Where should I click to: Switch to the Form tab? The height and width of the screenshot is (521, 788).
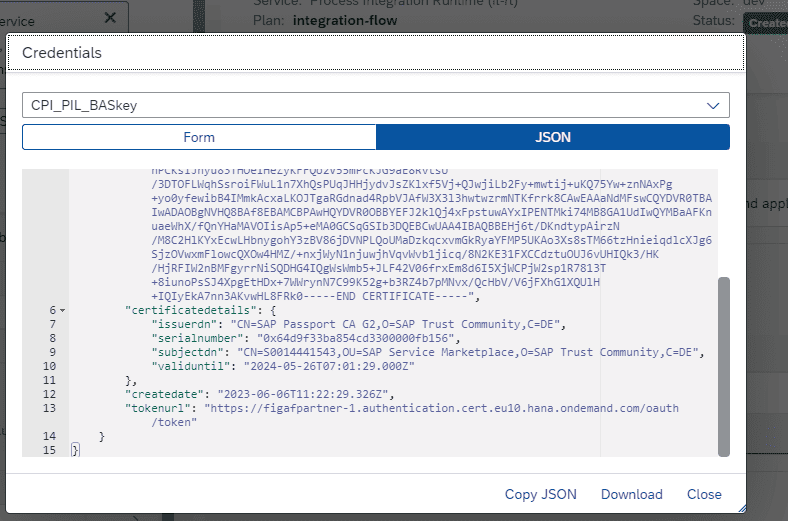pyautogui.click(x=199, y=137)
